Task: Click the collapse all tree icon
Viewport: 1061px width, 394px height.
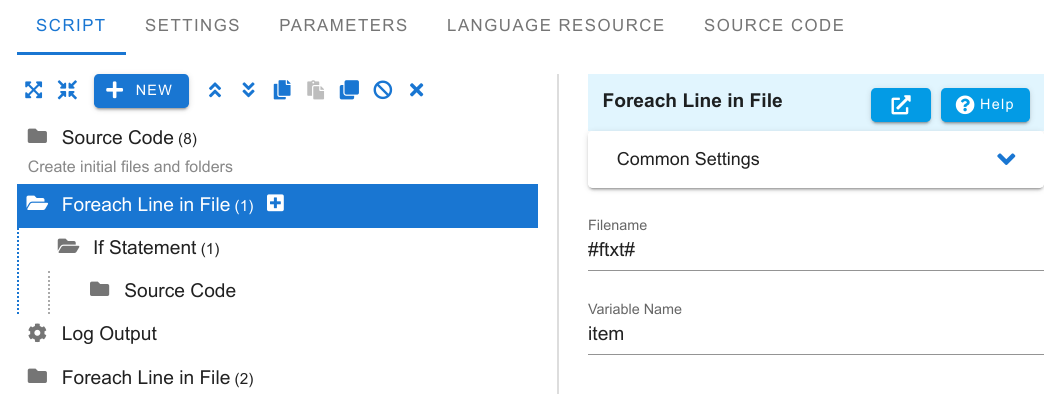Action: (x=67, y=90)
